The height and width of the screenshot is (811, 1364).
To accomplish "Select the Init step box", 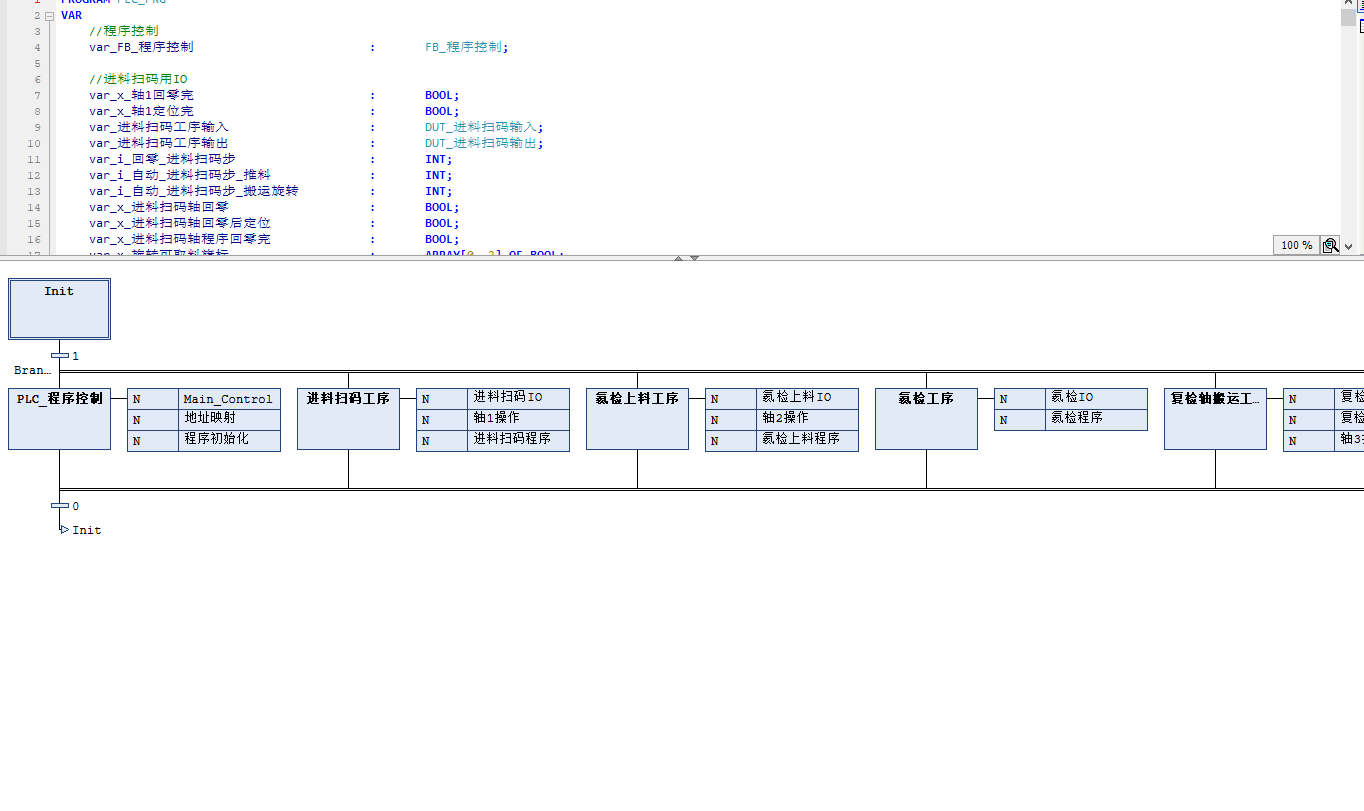I will click(59, 308).
